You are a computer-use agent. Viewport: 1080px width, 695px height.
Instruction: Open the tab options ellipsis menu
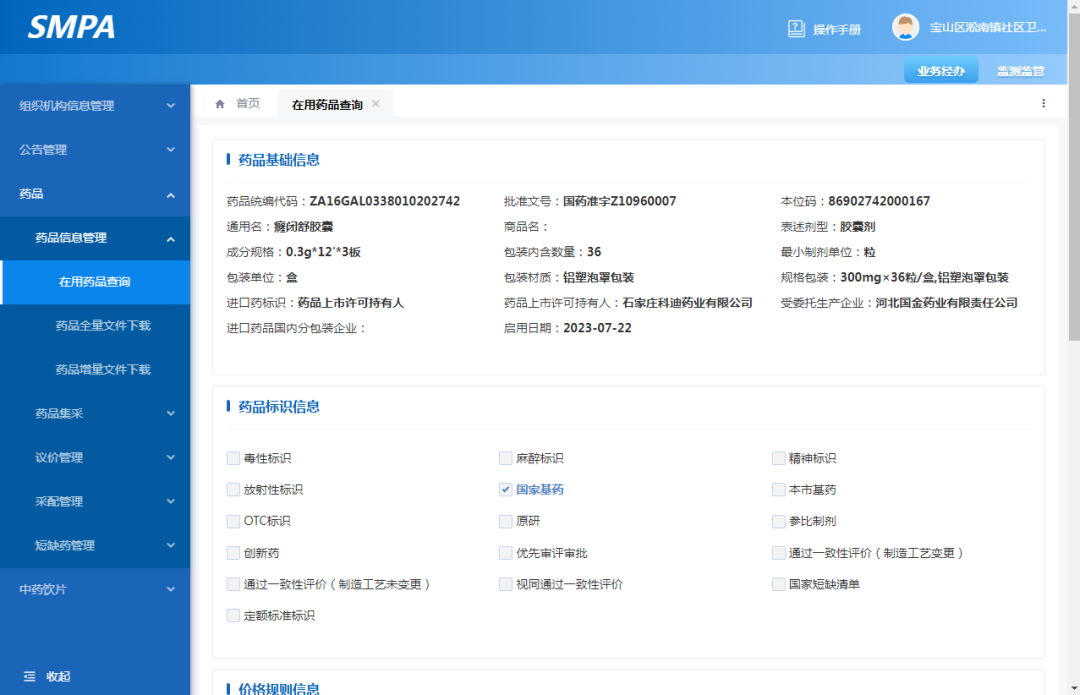pos(1043,102)
